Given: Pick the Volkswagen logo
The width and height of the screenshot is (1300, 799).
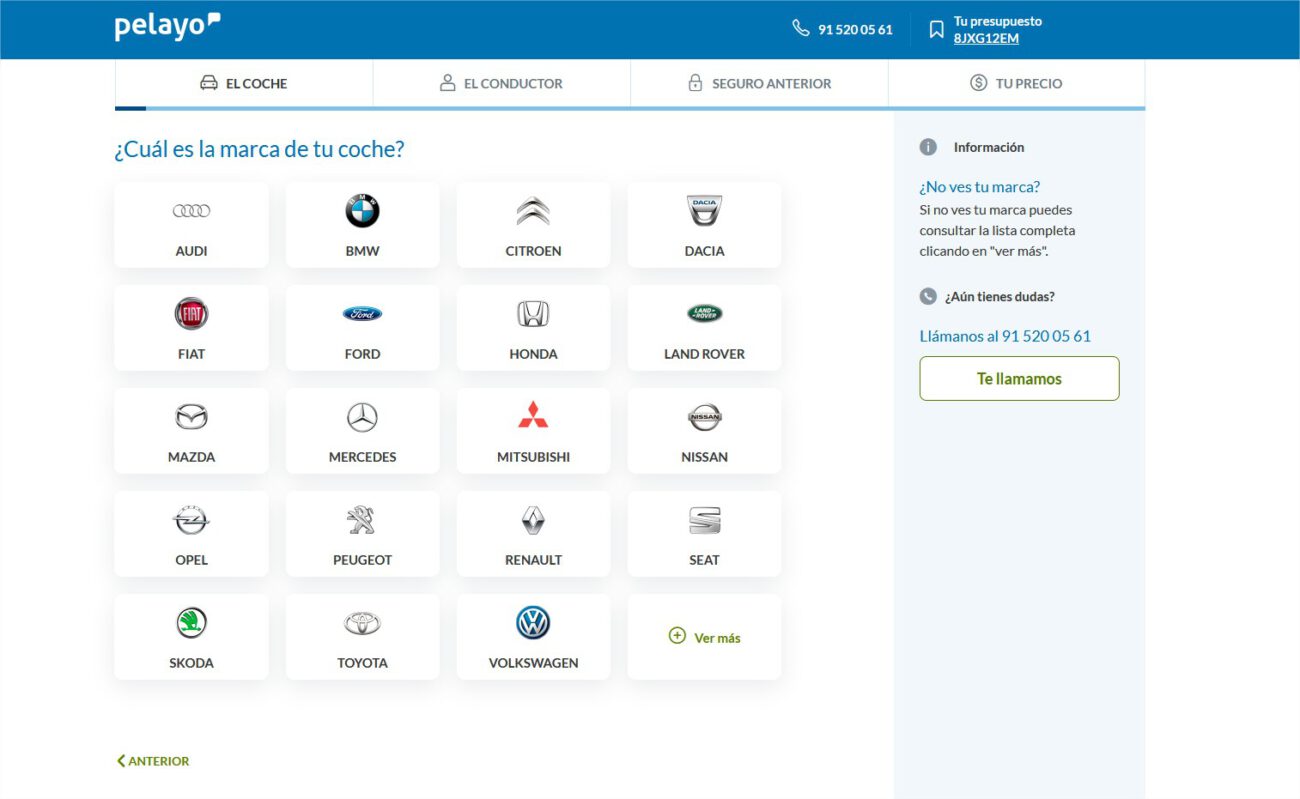Looking at the screenshot, I should (x=533, y=623).
